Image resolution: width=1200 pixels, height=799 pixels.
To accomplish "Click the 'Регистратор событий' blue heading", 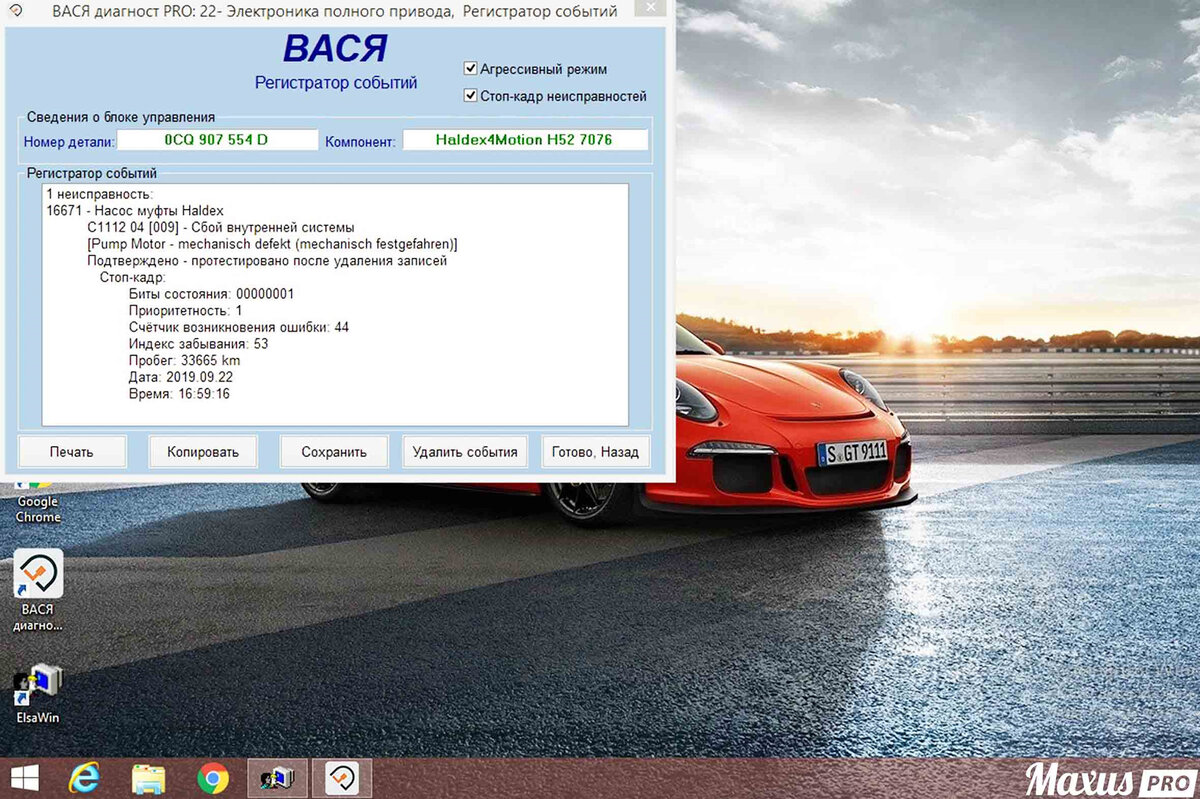I will (x=336, y=83).
